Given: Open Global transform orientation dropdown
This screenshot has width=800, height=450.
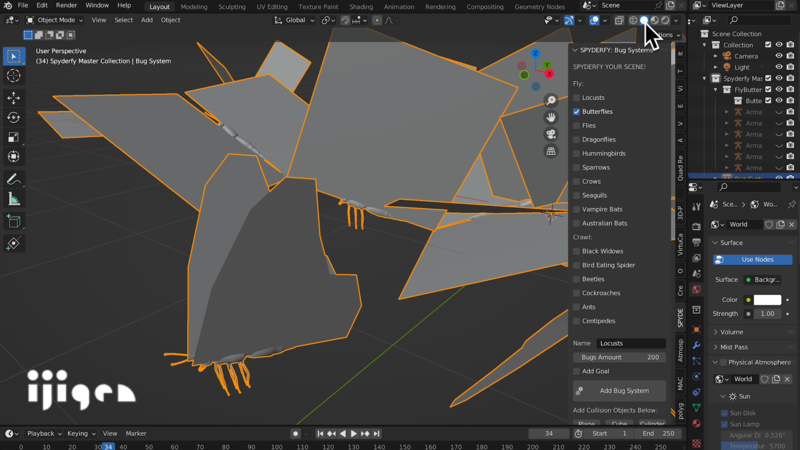Looking at the screenshot, I should point(294,20).
